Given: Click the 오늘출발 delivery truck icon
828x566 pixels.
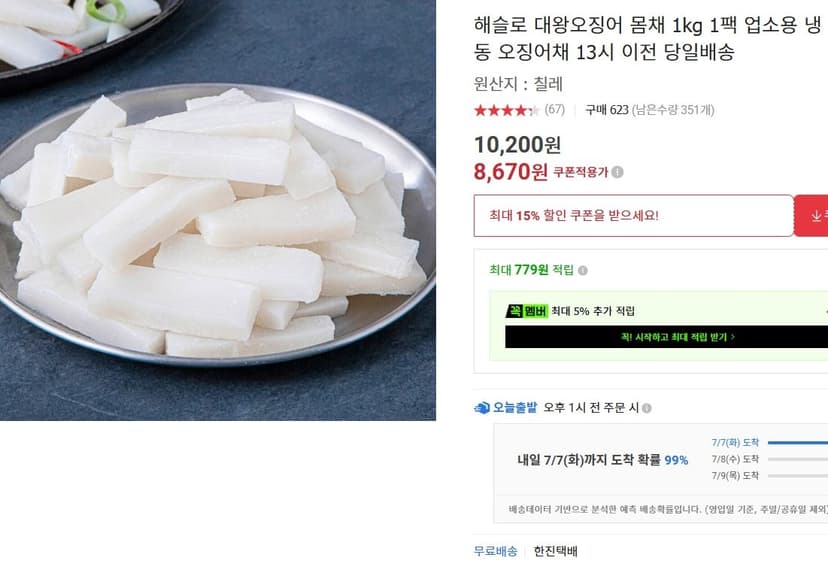Looking at the screenshot, I should coord(482,408).
